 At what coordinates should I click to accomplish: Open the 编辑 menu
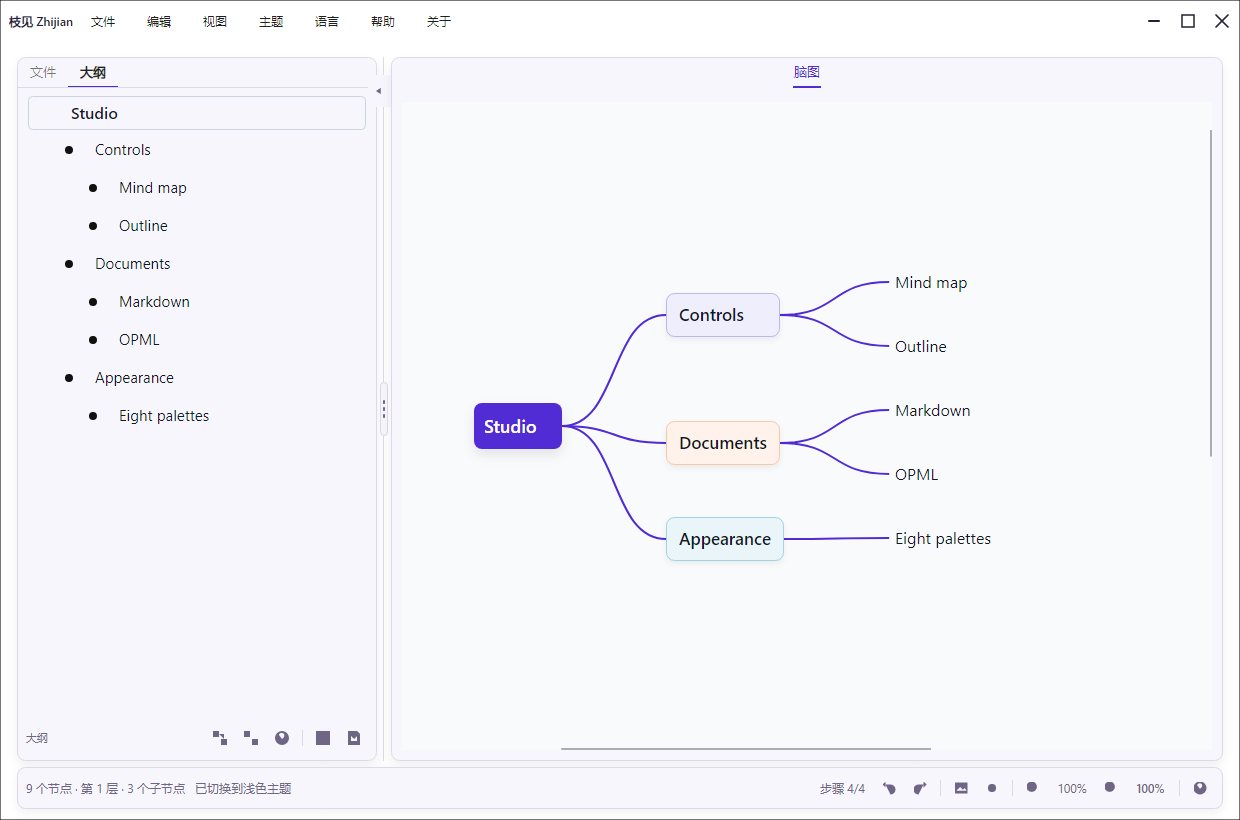click(159, 21)
